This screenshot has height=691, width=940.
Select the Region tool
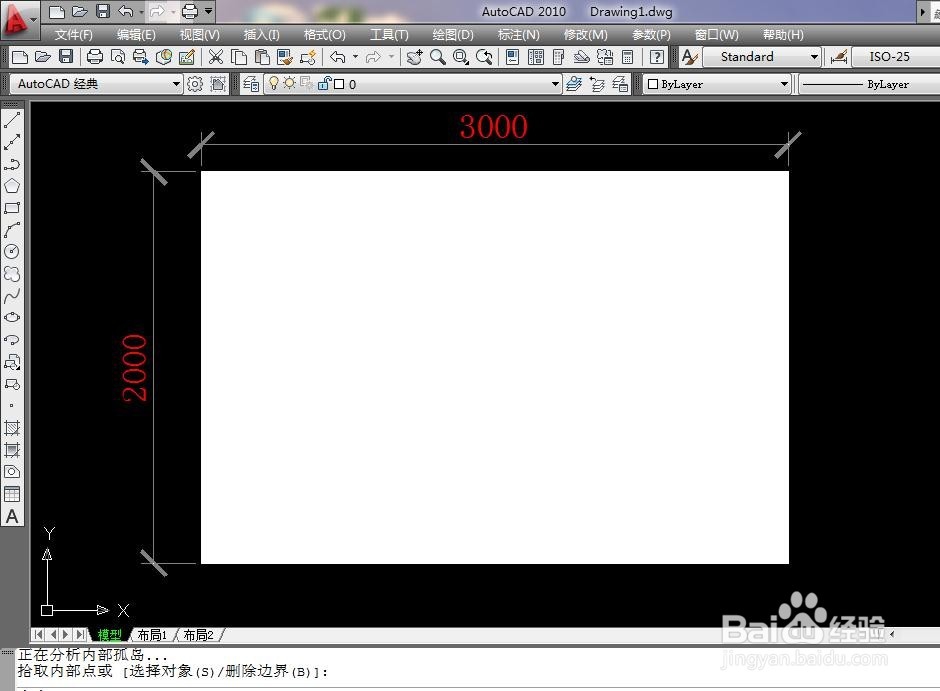tap(12, 472)
